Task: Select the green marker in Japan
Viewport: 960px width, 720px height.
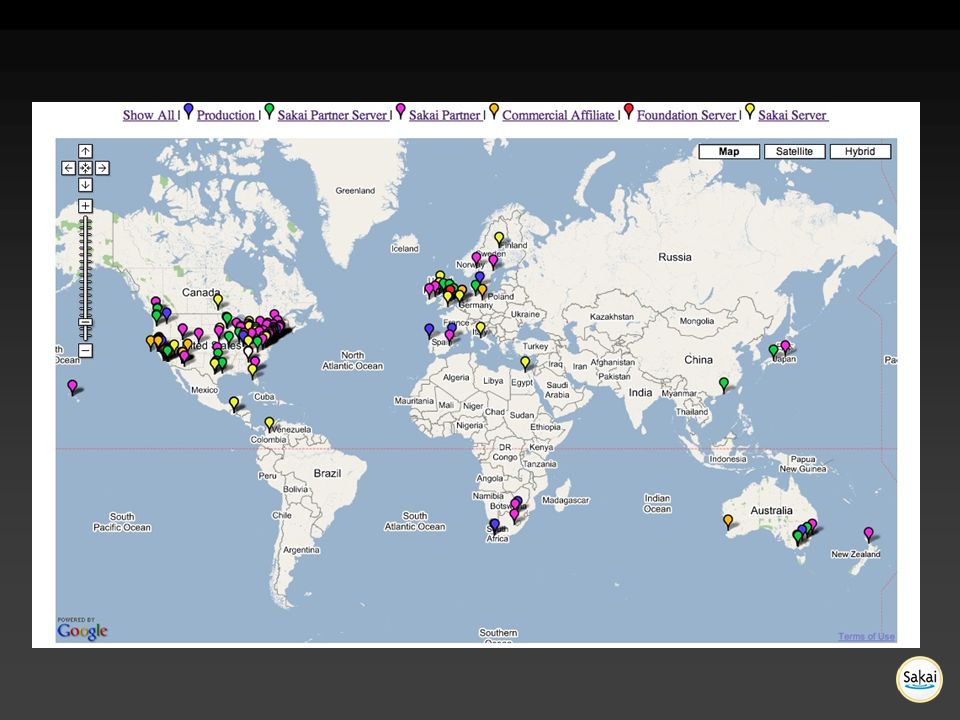Action: [x=773, y=351]
